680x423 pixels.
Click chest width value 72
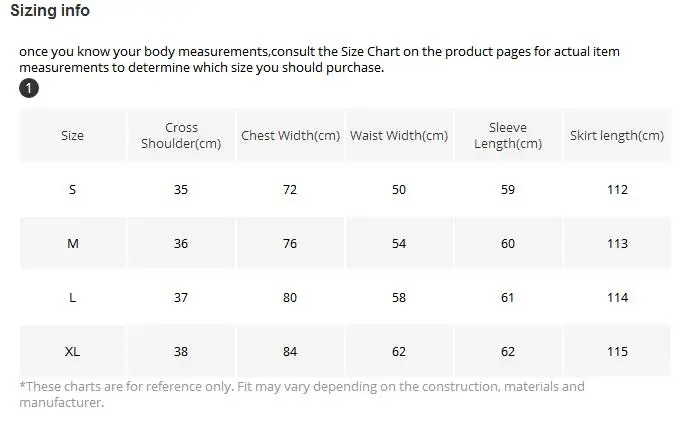[x=290, y=190]
